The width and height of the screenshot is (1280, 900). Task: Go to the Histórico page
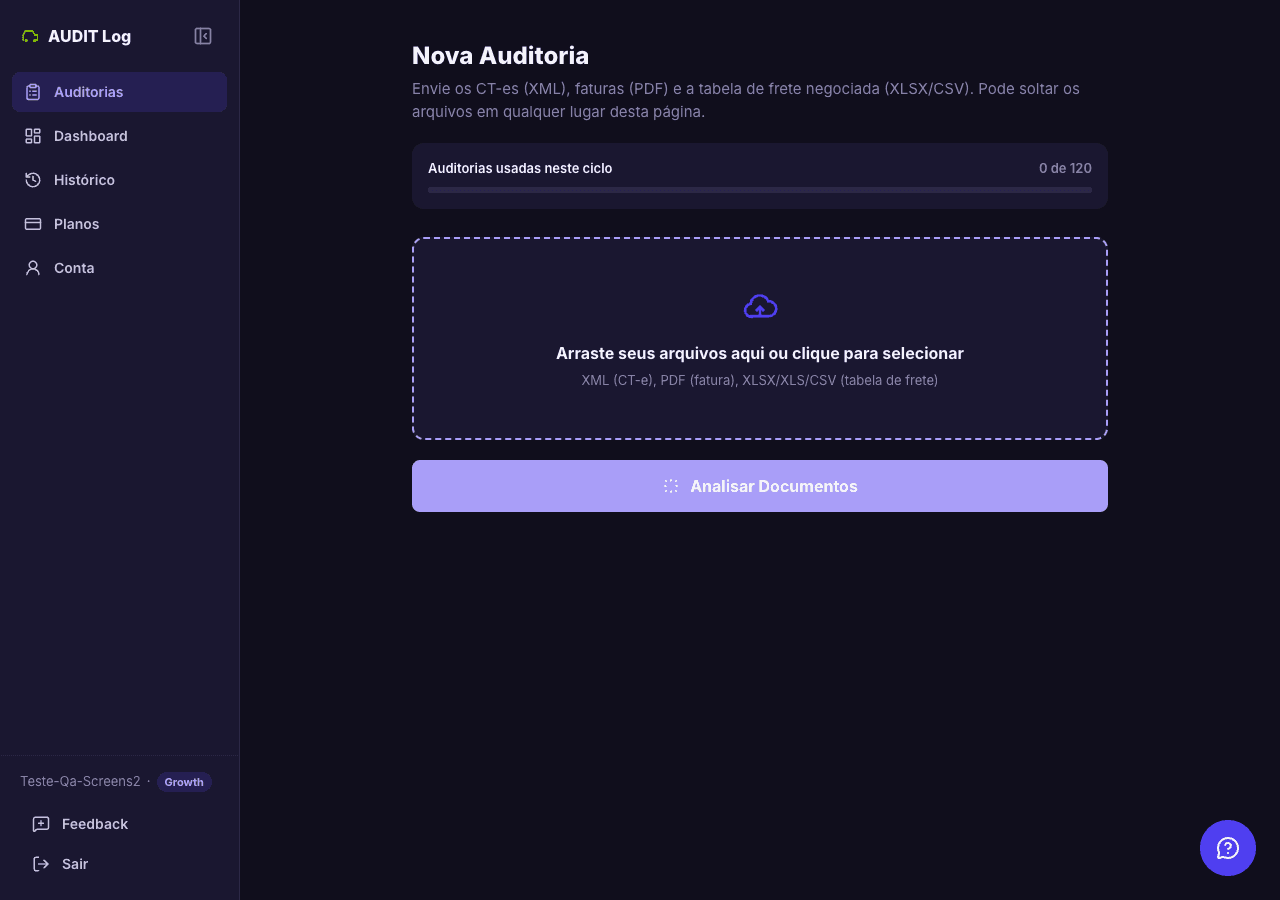[x=119, y=180]
